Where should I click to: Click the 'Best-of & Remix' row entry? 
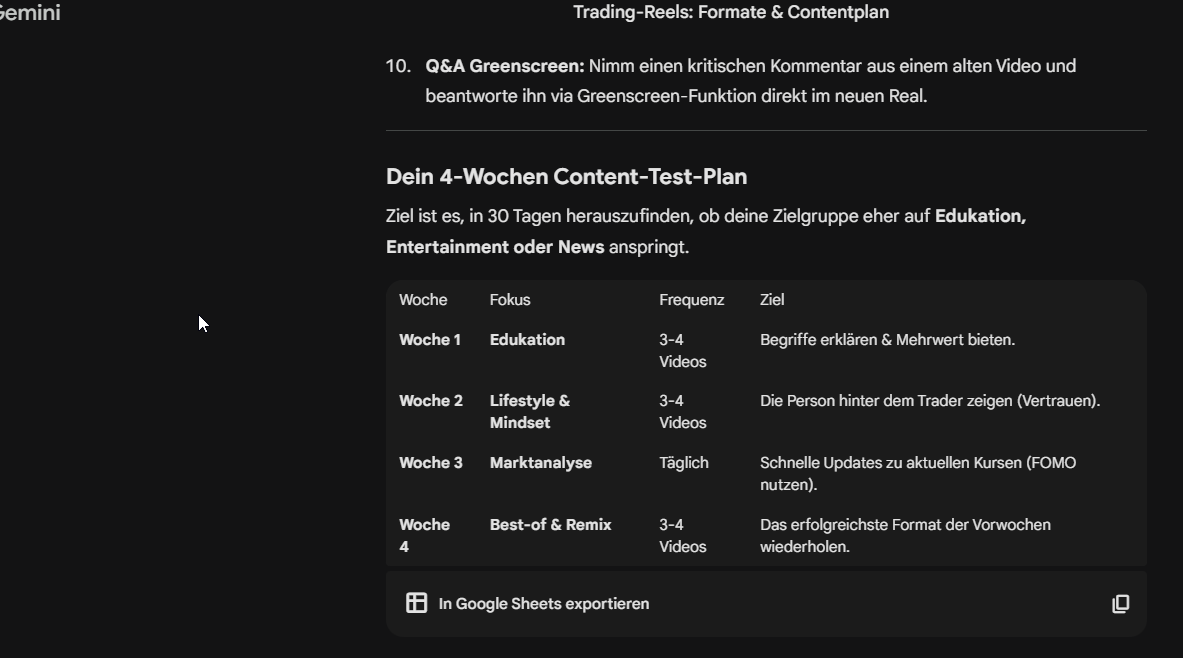pos(550,524)
